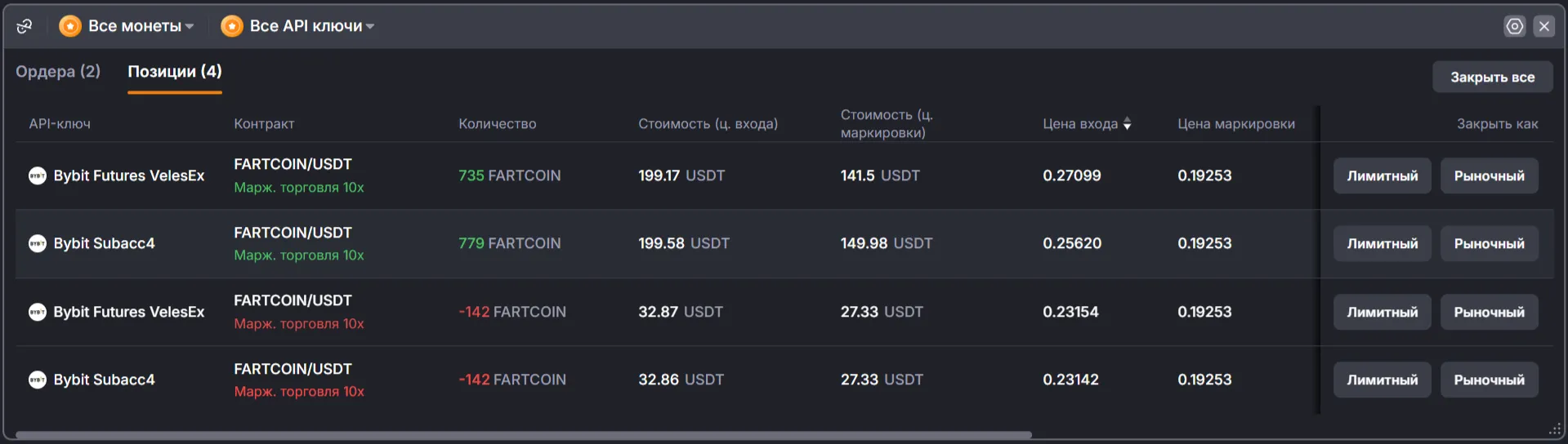Viewport: 1568px width, 444px height.
Task: Expand the Все API ключи dropdown
Action: tap(298, 26)
